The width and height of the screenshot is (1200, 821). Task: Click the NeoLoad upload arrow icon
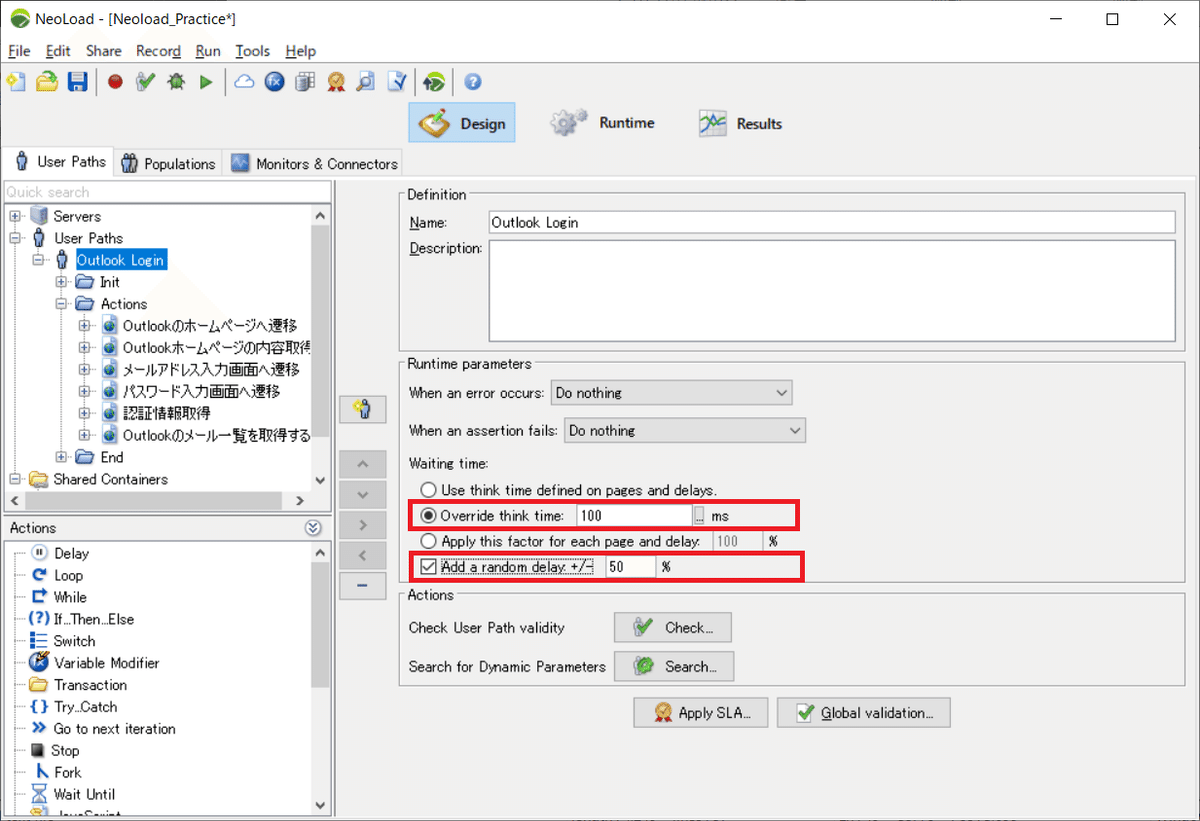[x=434, y=82]
